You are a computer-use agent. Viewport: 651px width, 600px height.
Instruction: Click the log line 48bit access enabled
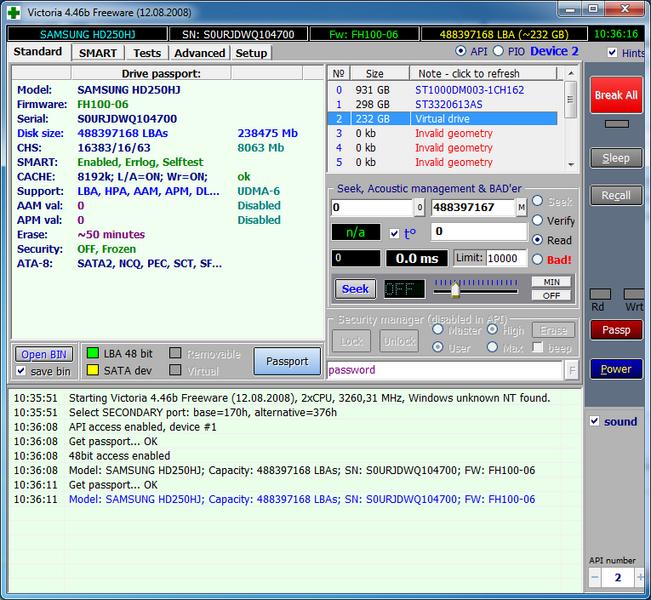(120, 456)
